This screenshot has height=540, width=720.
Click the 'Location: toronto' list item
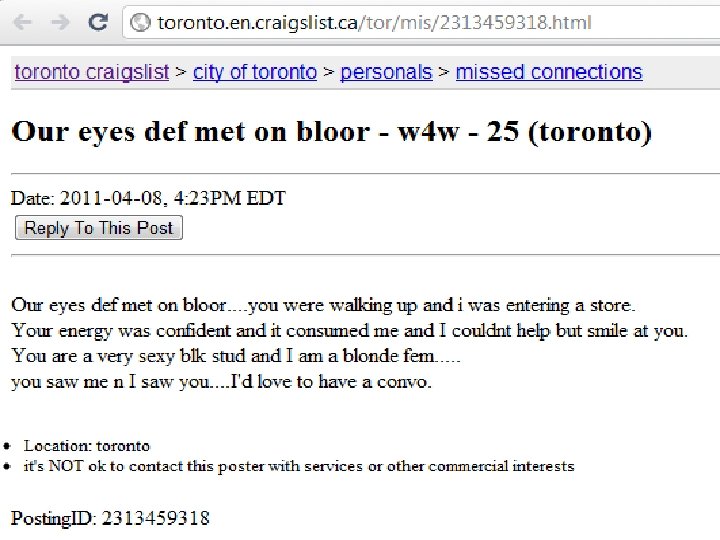(87, 446)
